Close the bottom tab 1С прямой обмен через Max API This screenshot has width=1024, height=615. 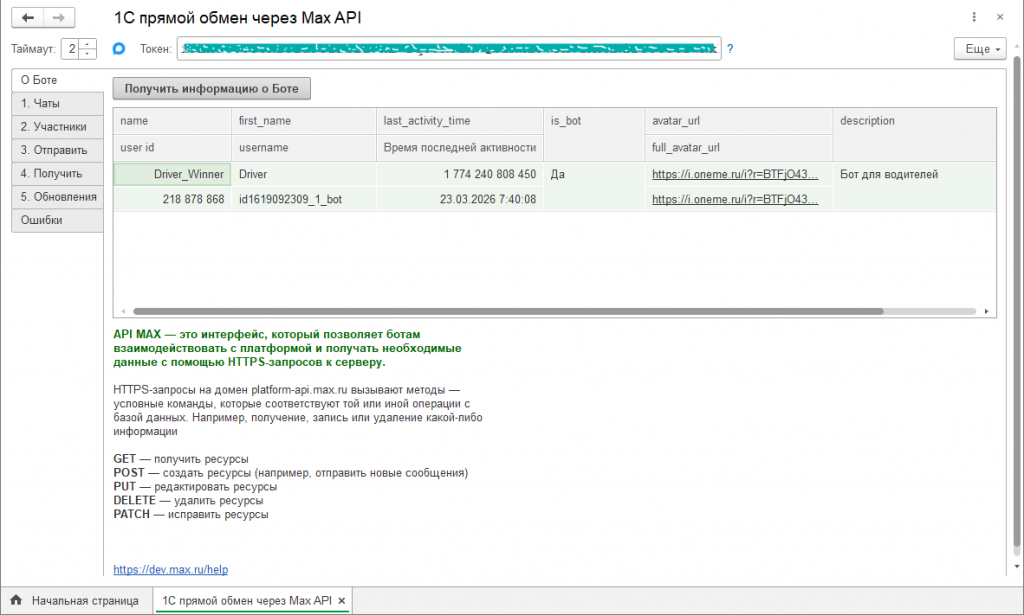pyautogui.click(x=342, y=601)
